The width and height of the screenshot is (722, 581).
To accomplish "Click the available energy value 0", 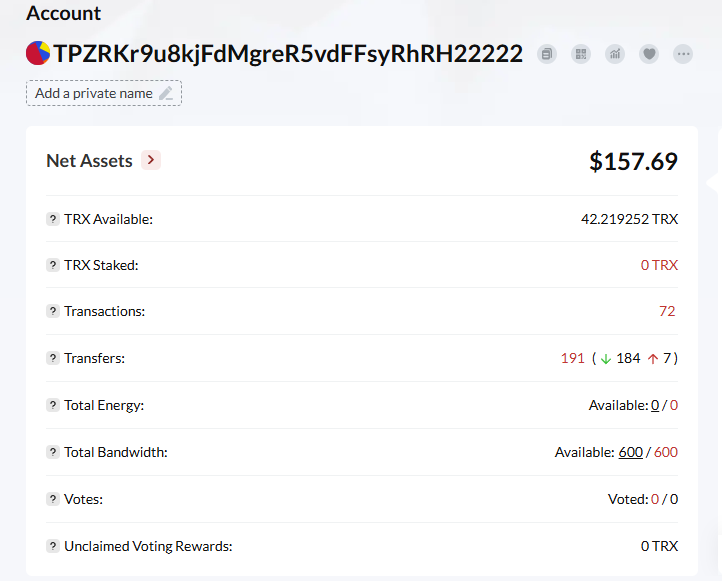I will (x=655, y=405).
